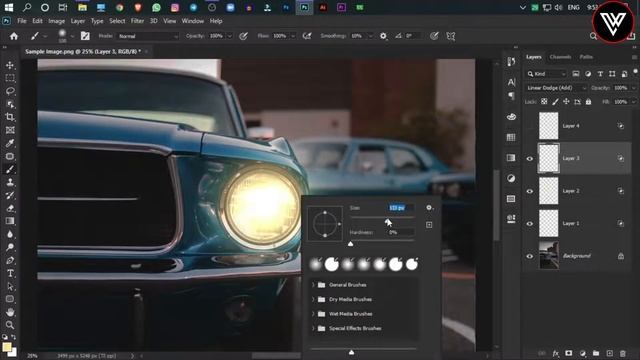Toggle lock image pixels brush icon
Viewport: 640px width, 360px height.
pyautogui.click(x=555, y=102)
